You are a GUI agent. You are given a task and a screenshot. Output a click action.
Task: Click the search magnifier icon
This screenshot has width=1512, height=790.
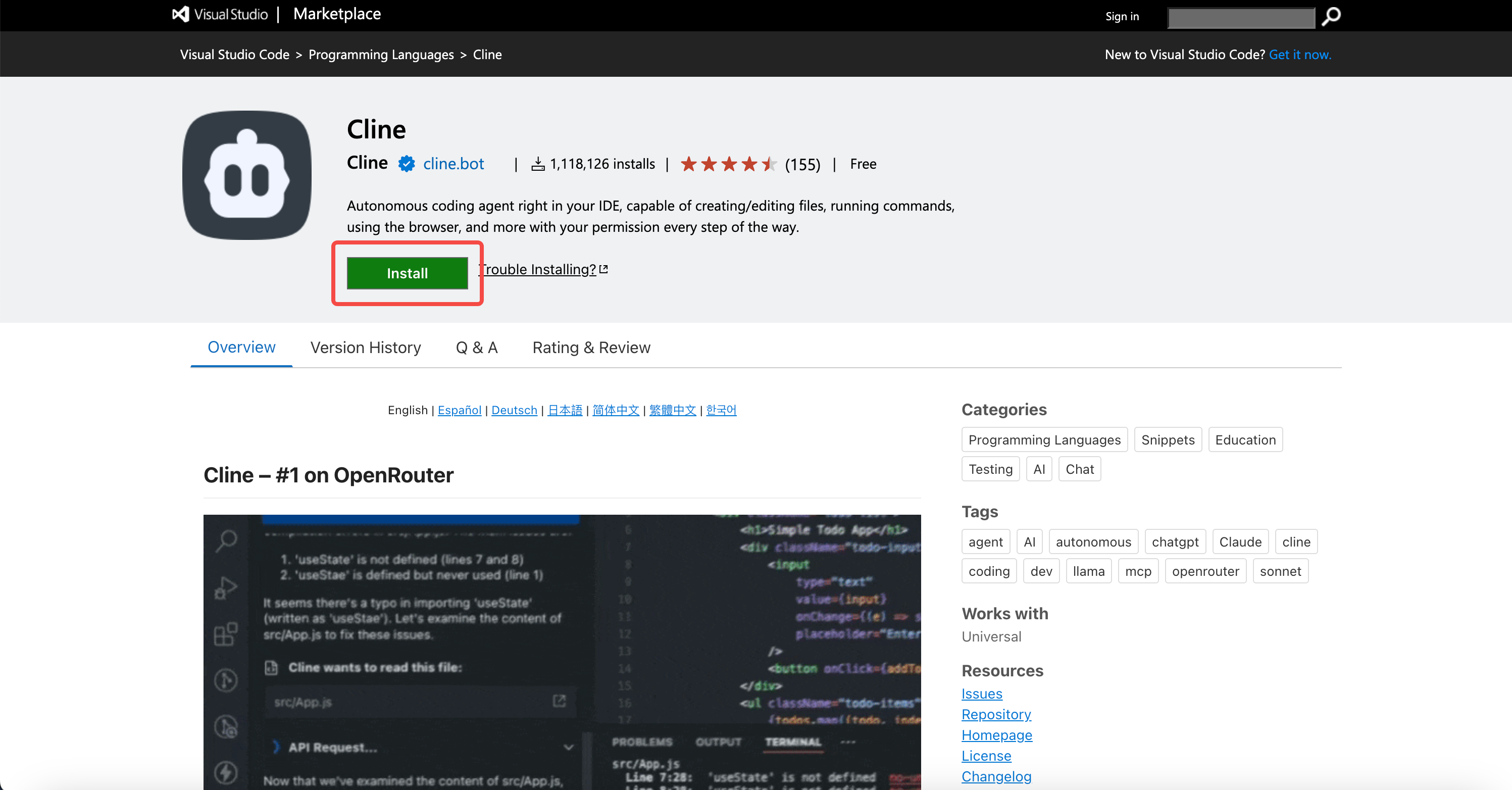[1331, 16]
